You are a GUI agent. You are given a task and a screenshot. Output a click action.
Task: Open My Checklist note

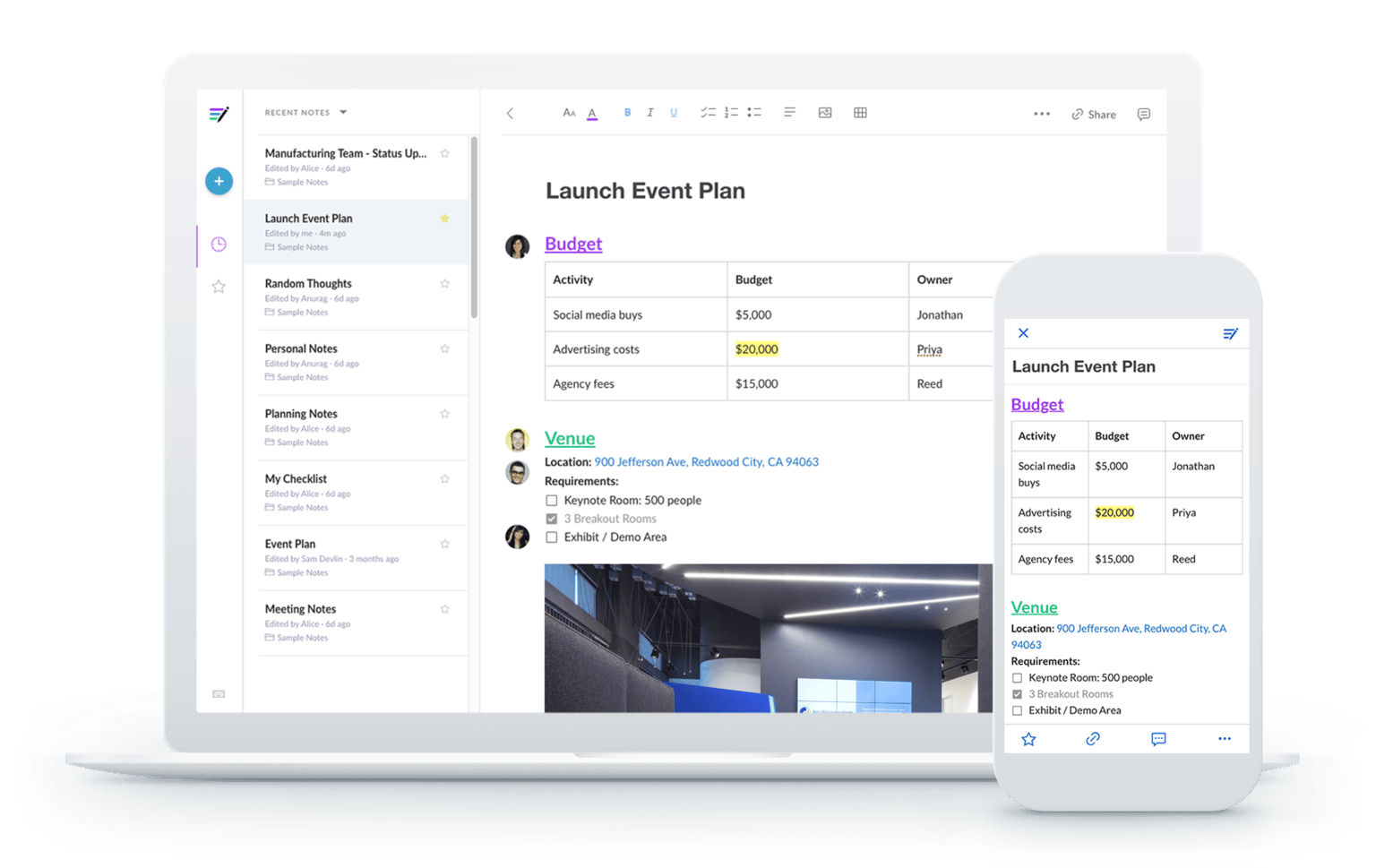pyautogui.click(x=356, y=493)
